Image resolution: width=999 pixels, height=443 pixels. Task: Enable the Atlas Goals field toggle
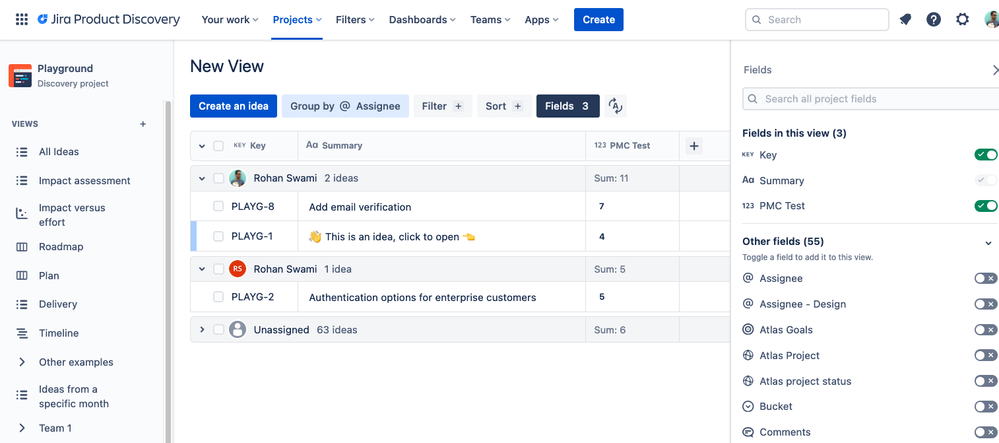(x=986, y=330)
